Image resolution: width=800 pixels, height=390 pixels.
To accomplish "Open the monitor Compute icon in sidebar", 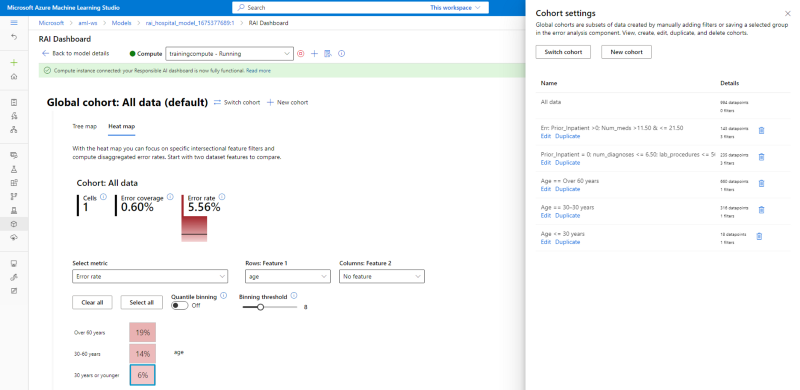I will (14, 263).
